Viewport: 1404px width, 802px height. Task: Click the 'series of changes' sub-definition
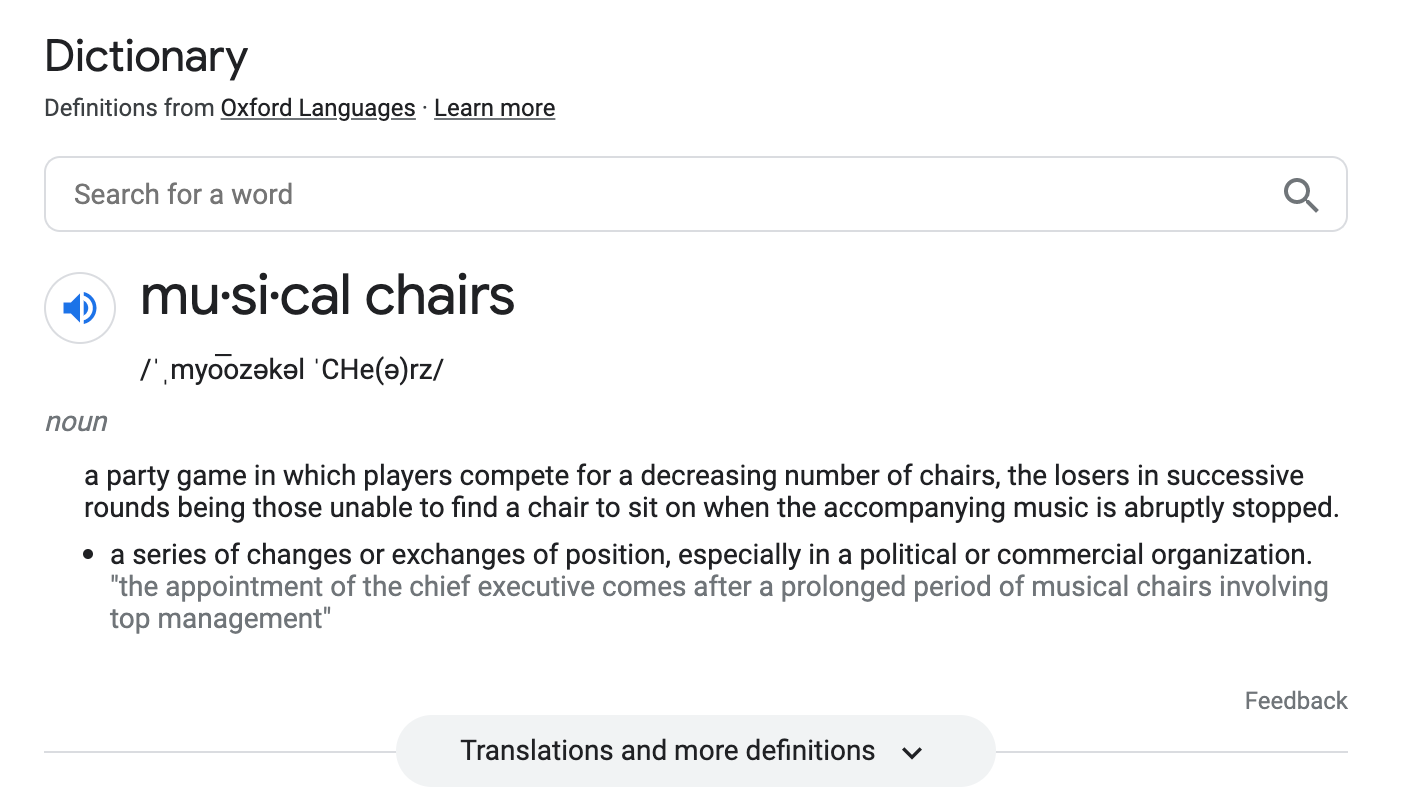711,555
